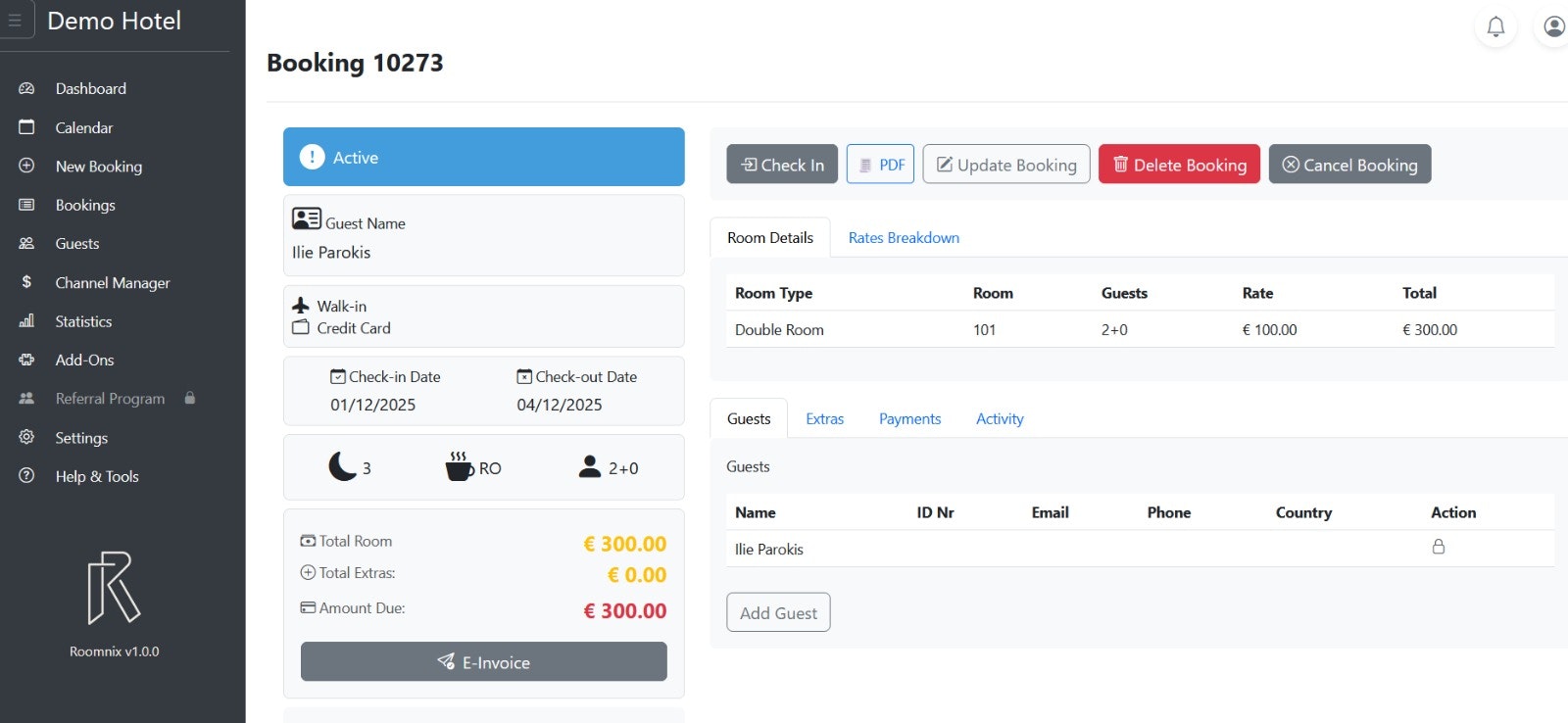Click the meal plan coffee cup icon
Image resolution: width=1568 pixels, height=723 pixels.
[459, 466]
